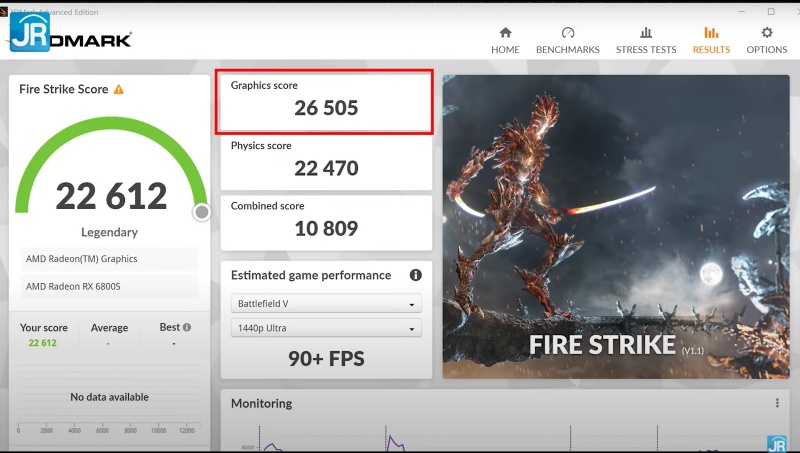
Task: Click the Monitoring section heading
Action: coord(261,404)
